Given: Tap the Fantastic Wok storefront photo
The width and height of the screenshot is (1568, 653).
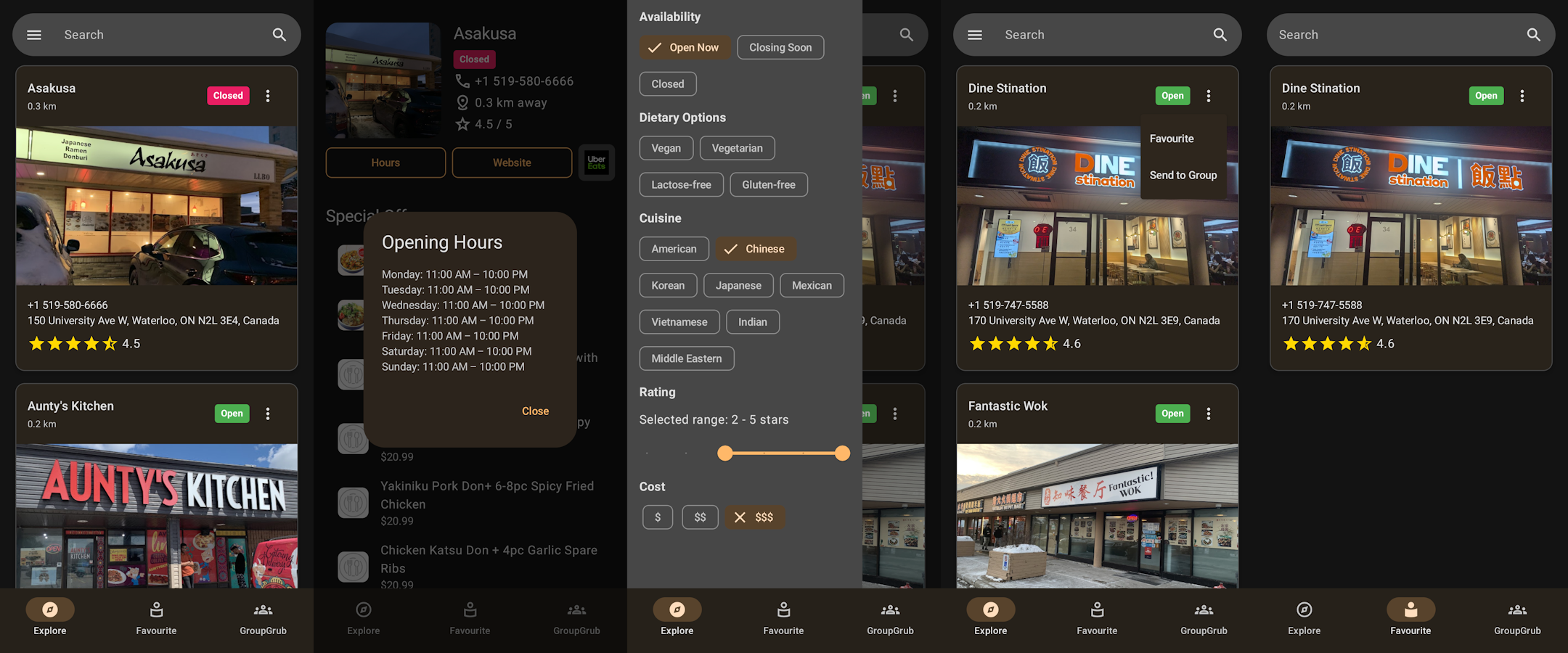Looking at the screenshot, I should click(1097, 515).
